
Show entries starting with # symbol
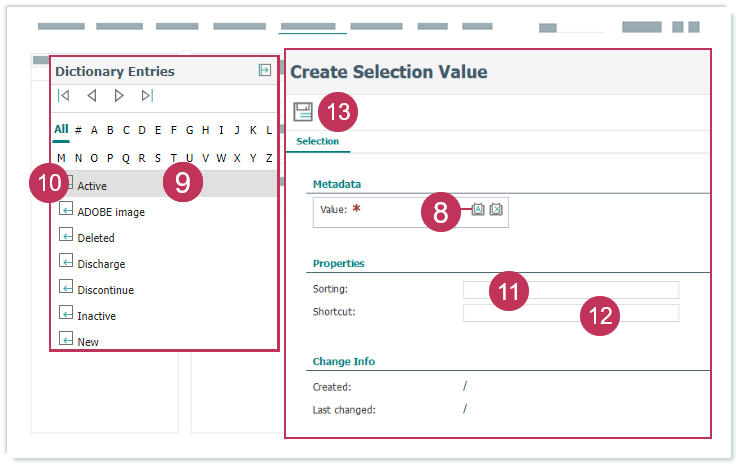click(x=78, y=130)
